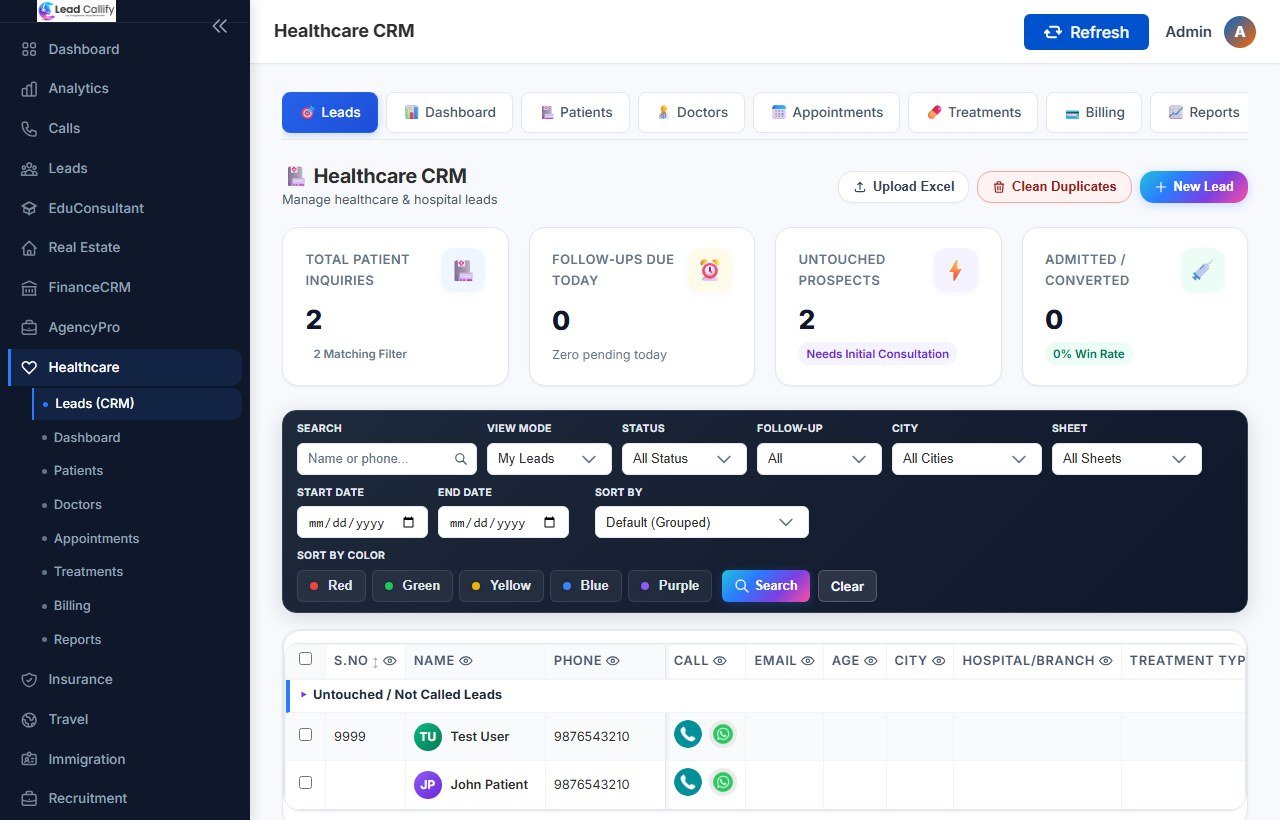The image size is (1280, 820).
Task: Click the WhatsApp icon for John Patient
Action: tap(723, 783)
